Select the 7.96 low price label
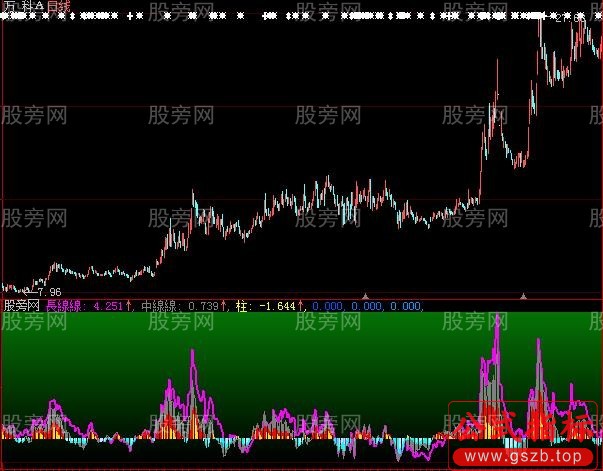The width and height of the screenshot is (603, 471). tap(49, 291)
